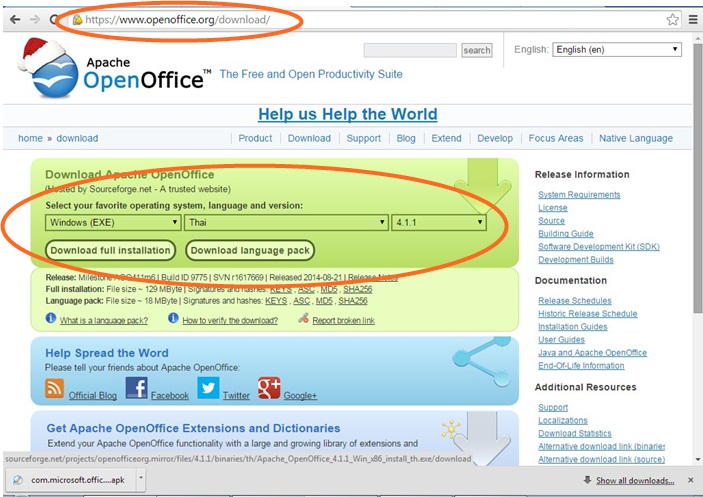This screenshot has height=497, width=703.
Task: Open the Product menu
Action: pos(255,138)
